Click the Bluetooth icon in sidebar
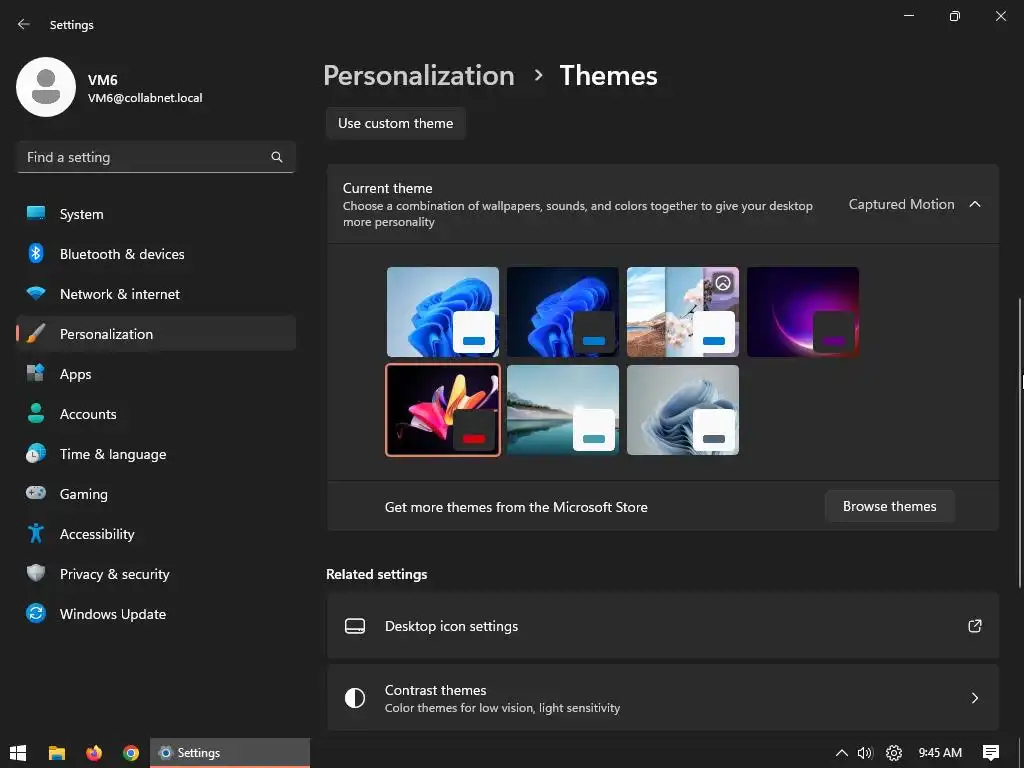Image resolution: width=1024 pixels, height=768 pixels. click(36, 253)
